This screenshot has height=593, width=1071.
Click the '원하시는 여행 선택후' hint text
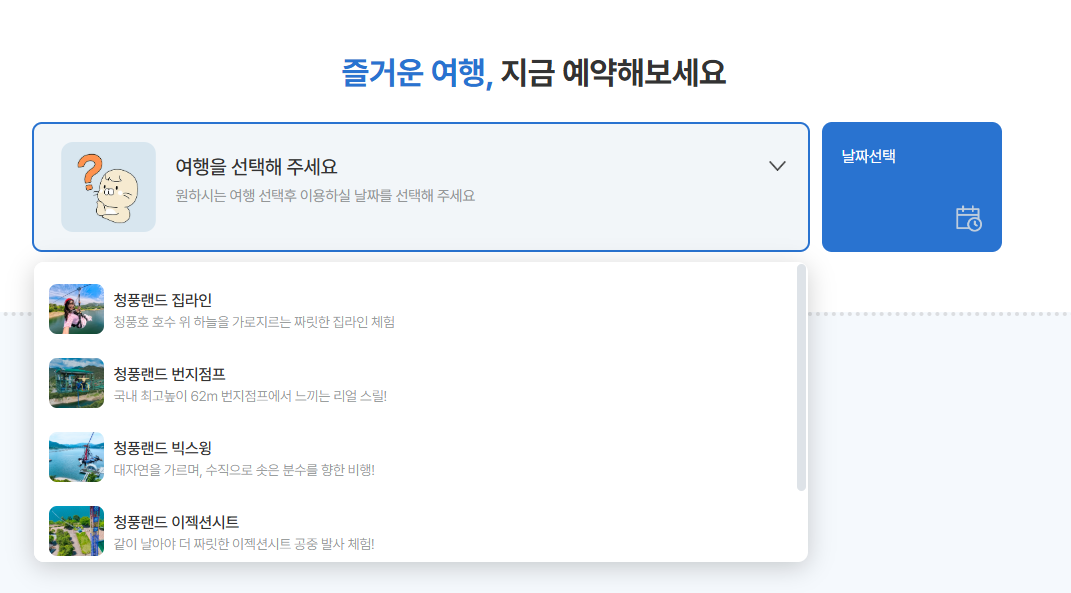[325, 196]
